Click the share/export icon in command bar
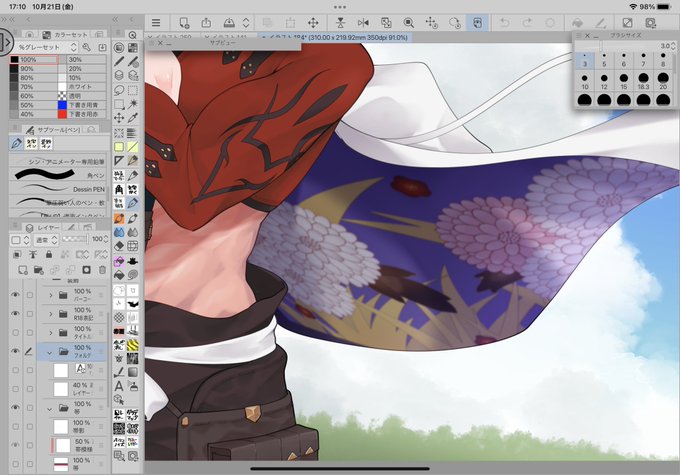The height and width of the screenshot is (475, 680). [x=206, y=23]
